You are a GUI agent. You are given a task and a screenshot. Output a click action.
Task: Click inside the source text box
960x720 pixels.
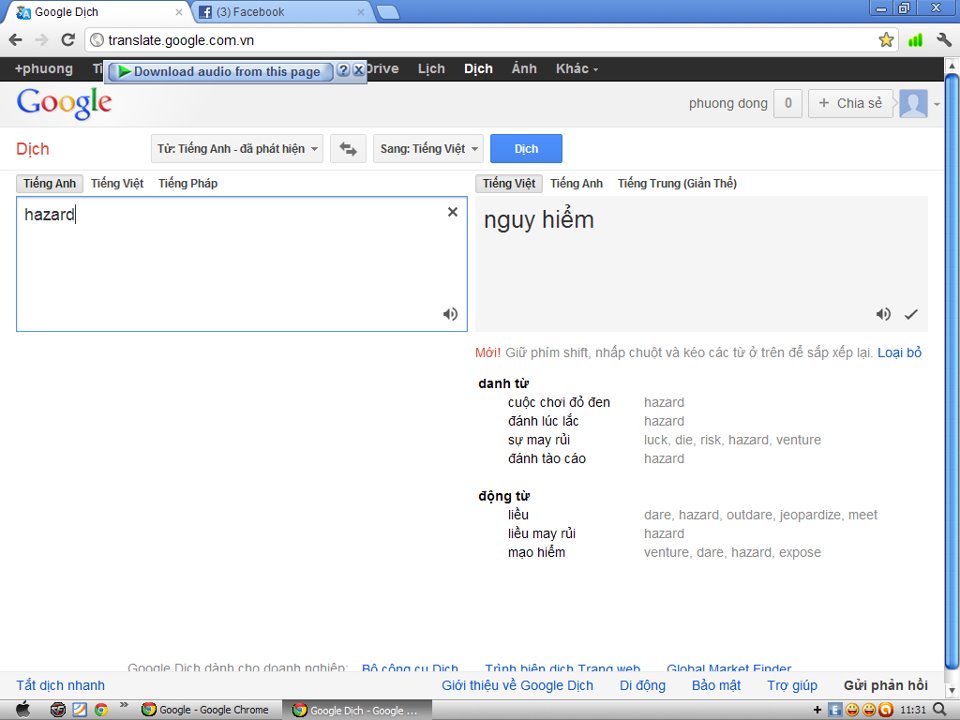tap(242, 264)
